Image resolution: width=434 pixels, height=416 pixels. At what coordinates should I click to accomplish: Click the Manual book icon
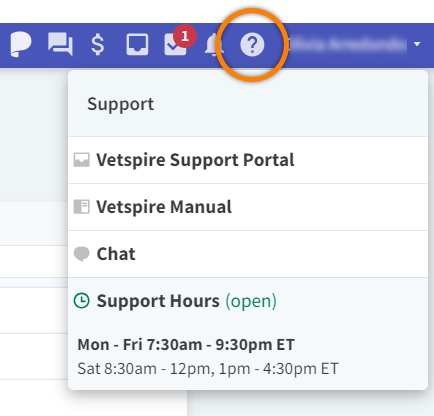[82, 207]
